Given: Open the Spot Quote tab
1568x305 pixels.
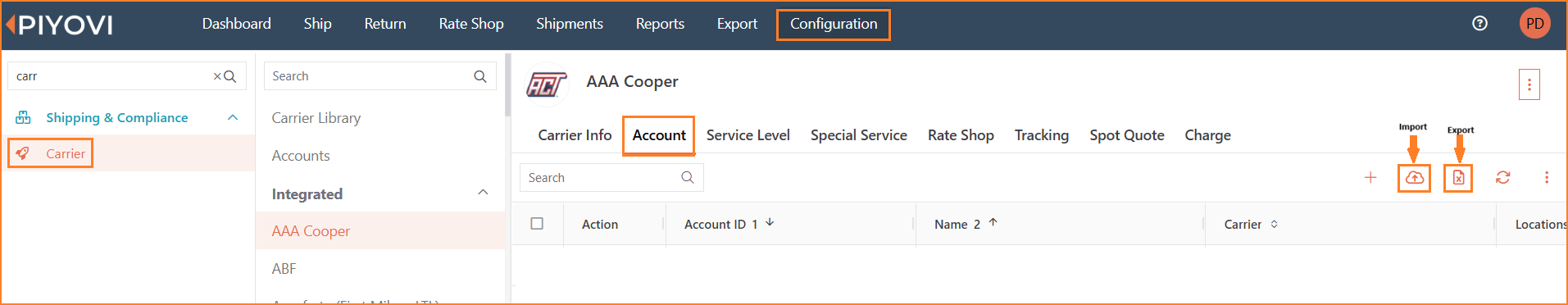Looking at the screenshot, I should [1127, 135].
